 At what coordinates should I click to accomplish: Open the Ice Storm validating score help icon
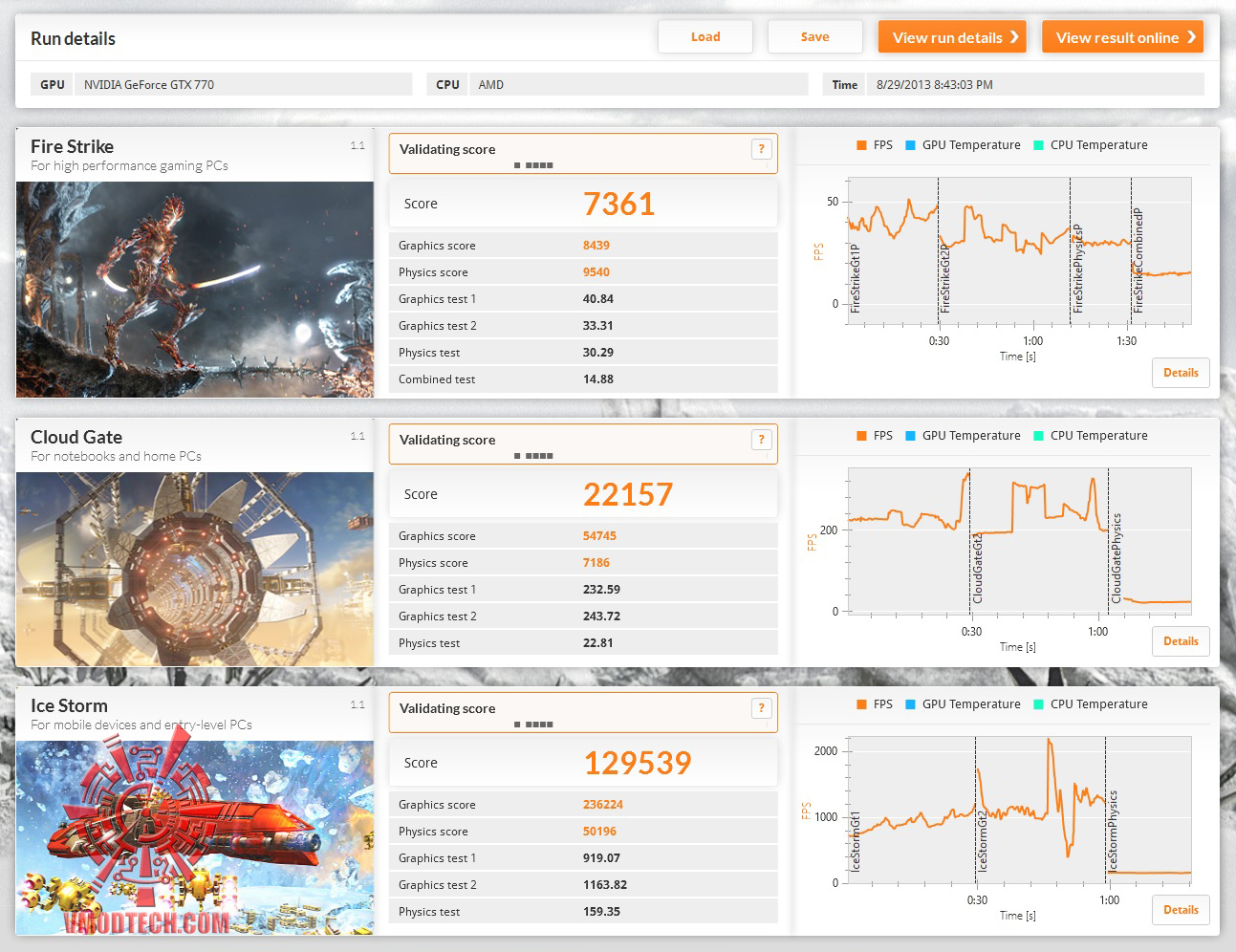761,708
